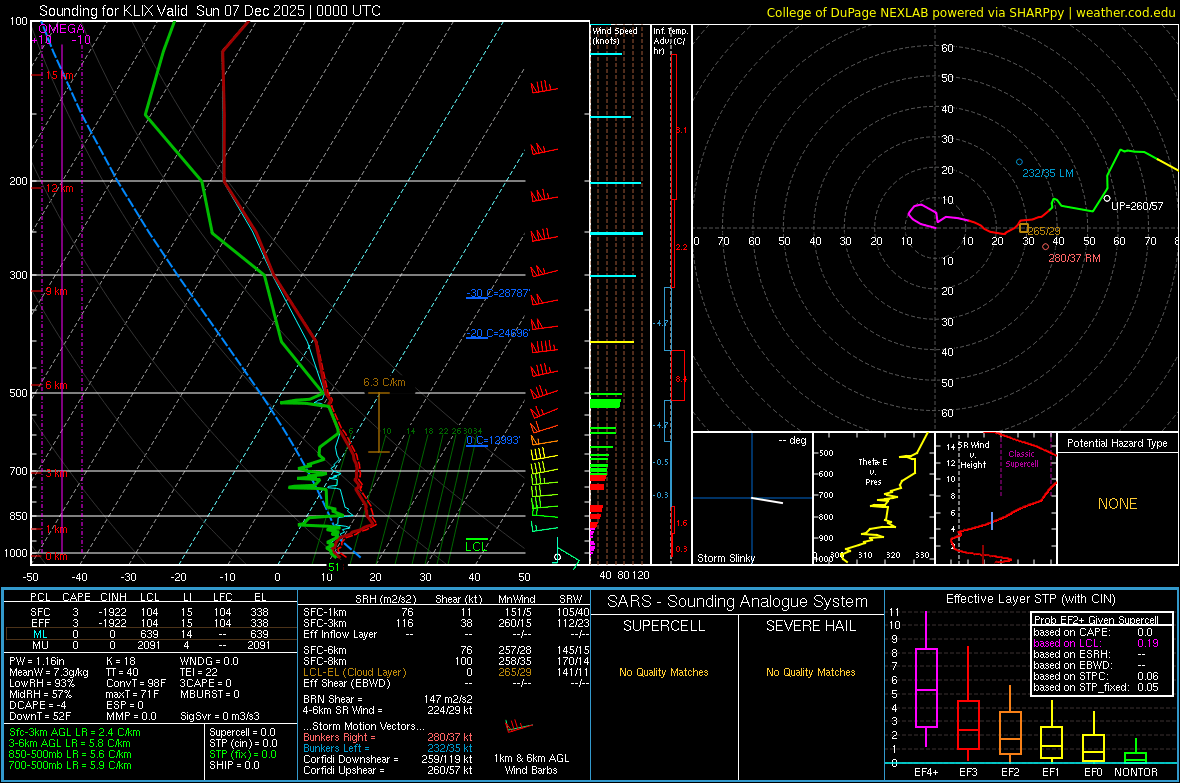Click the Supercell = 0.0 composite value
Image resolution: width=1180 pixels, height=783 pixels.
point(242,732)
